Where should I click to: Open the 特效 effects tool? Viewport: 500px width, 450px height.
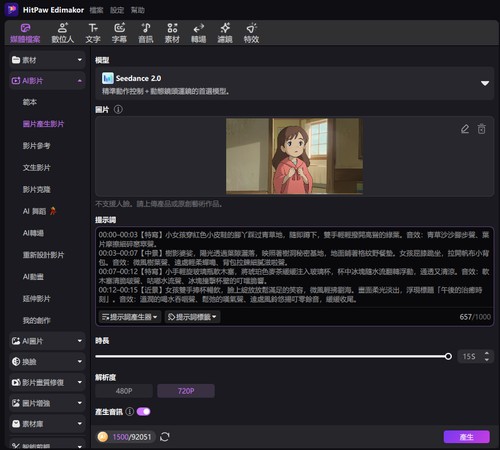[x=251, y=33]
